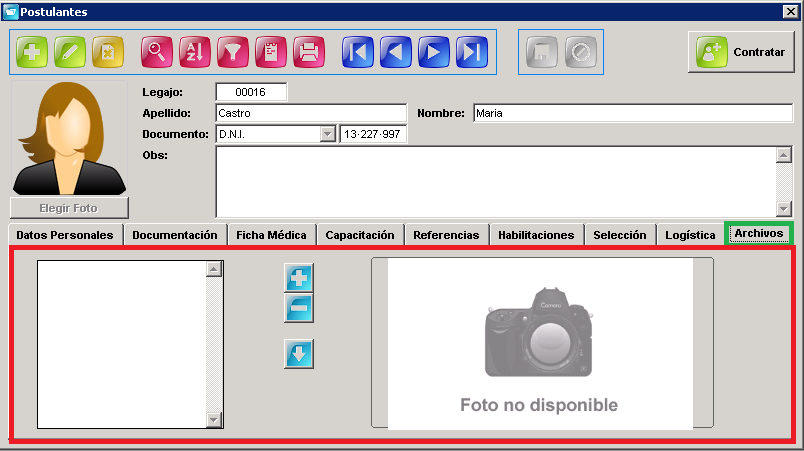Click inside the Obs text area
This screenshot has height=451, width=804.
coord(496,181)
